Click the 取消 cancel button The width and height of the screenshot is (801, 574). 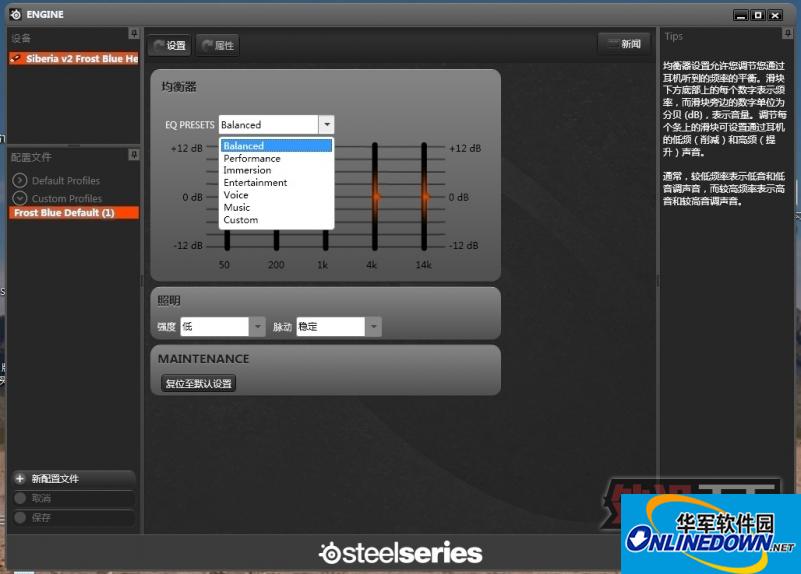(x=74, y=498)
